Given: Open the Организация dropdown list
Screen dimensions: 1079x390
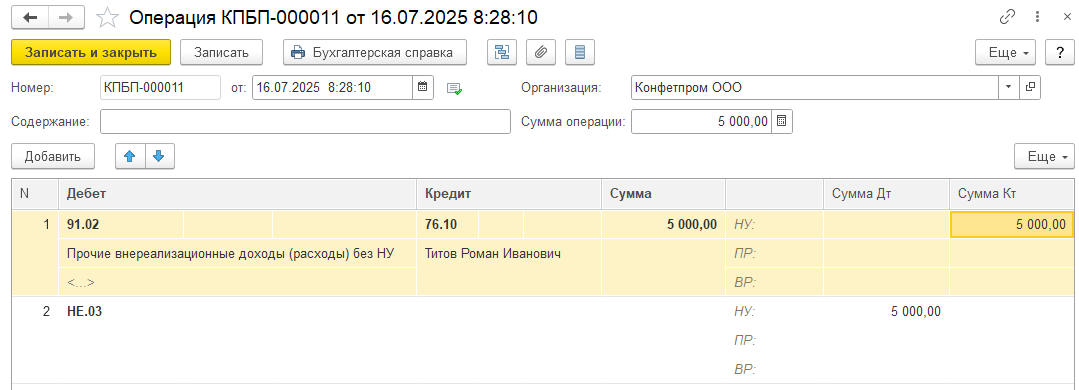Looking at the screenshot, I should pos(1009,87).
